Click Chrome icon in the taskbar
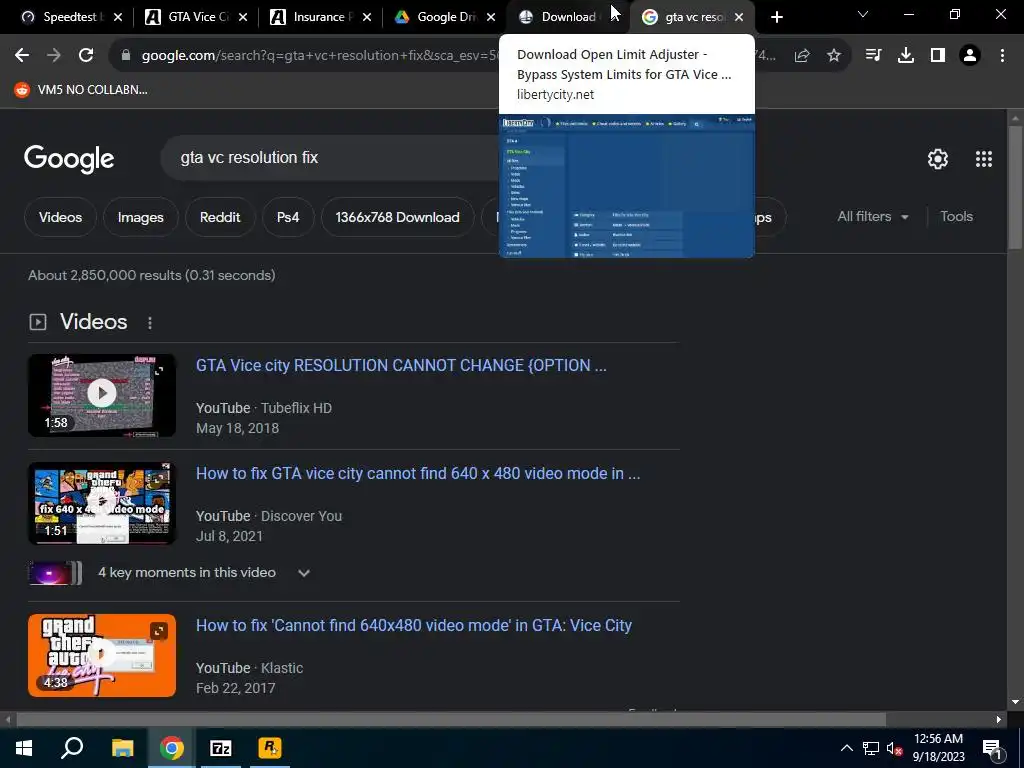The height and width of the screenshot is (768, 1024). click(x=172, y=748)
